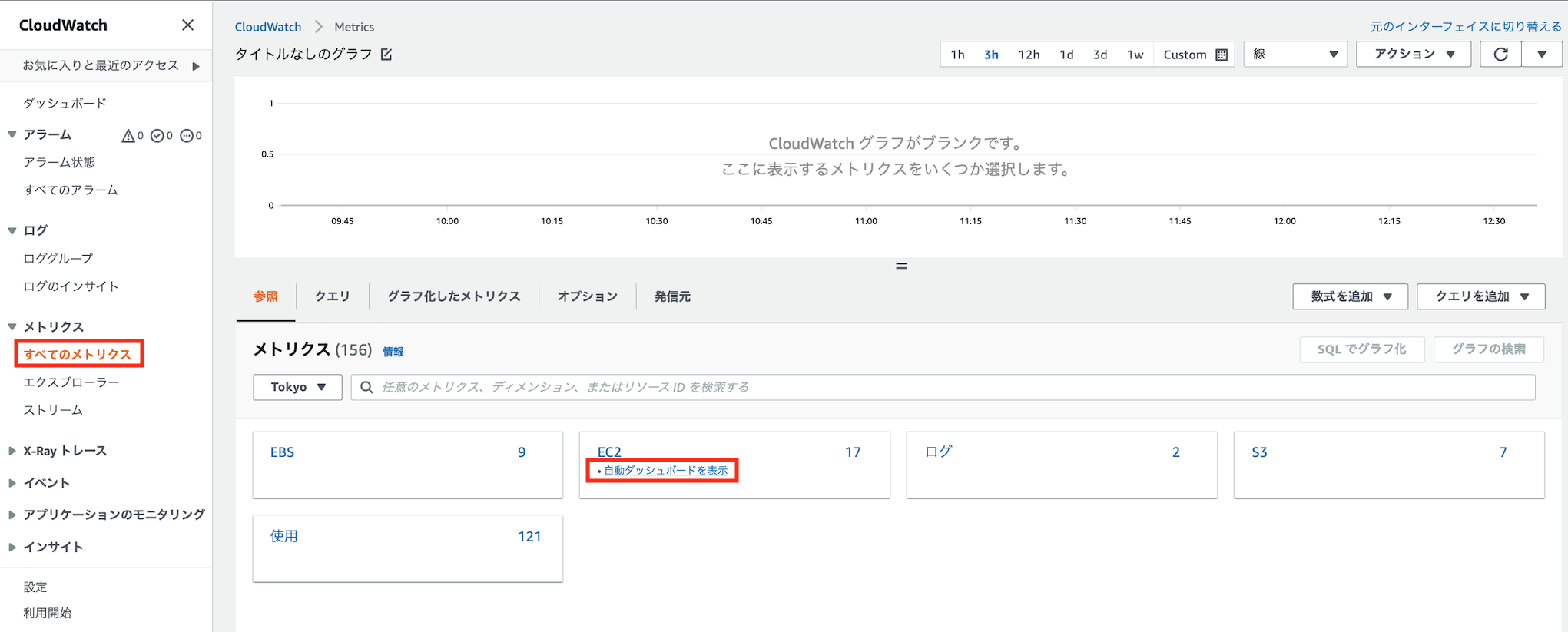This screenshot has height=632, width=1568.
Task: Collapse the ログ section
Action: [x=12, y=230]
